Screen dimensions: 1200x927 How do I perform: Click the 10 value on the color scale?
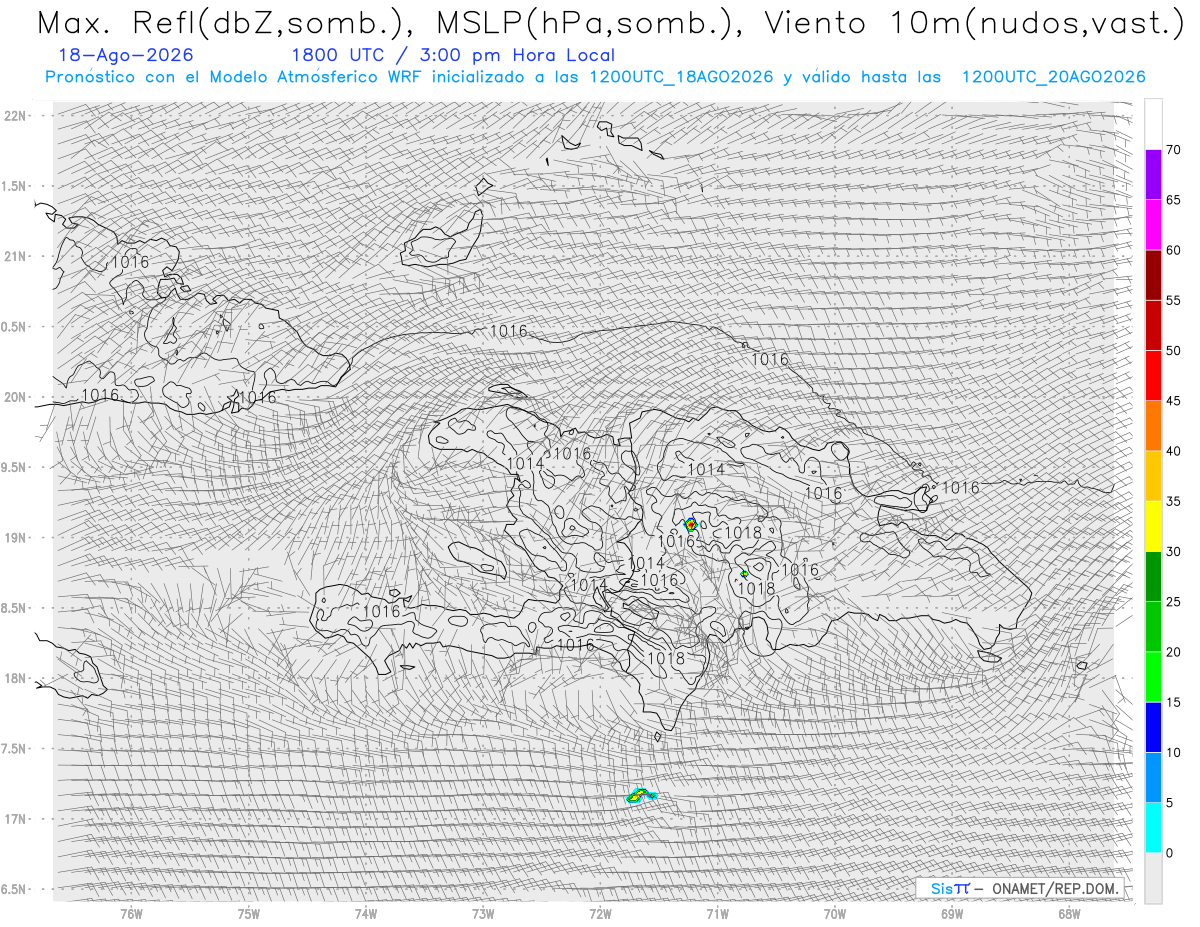[x=1173, y=752]
